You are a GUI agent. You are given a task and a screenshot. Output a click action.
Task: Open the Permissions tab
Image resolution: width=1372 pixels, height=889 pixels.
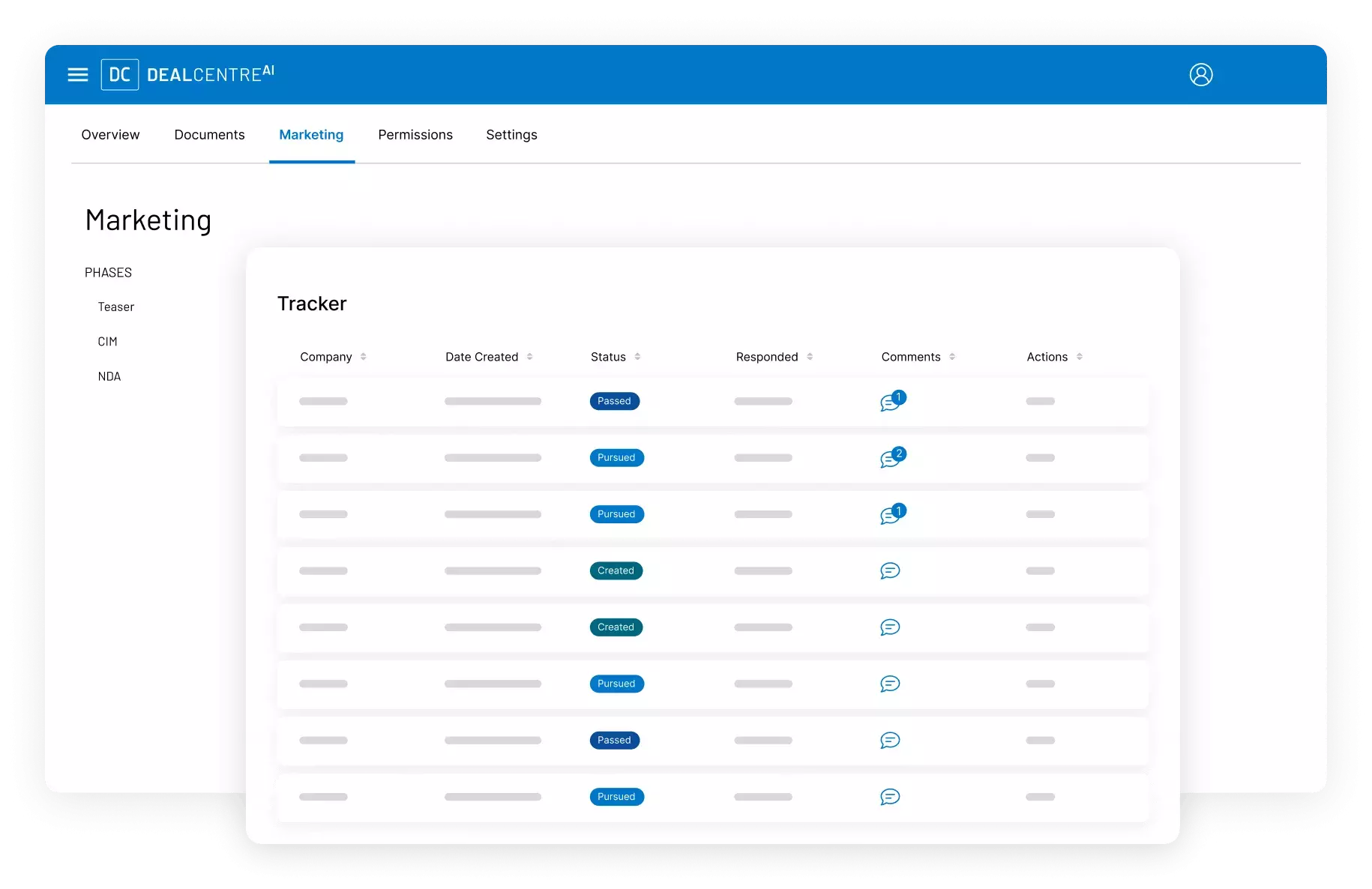415,135
